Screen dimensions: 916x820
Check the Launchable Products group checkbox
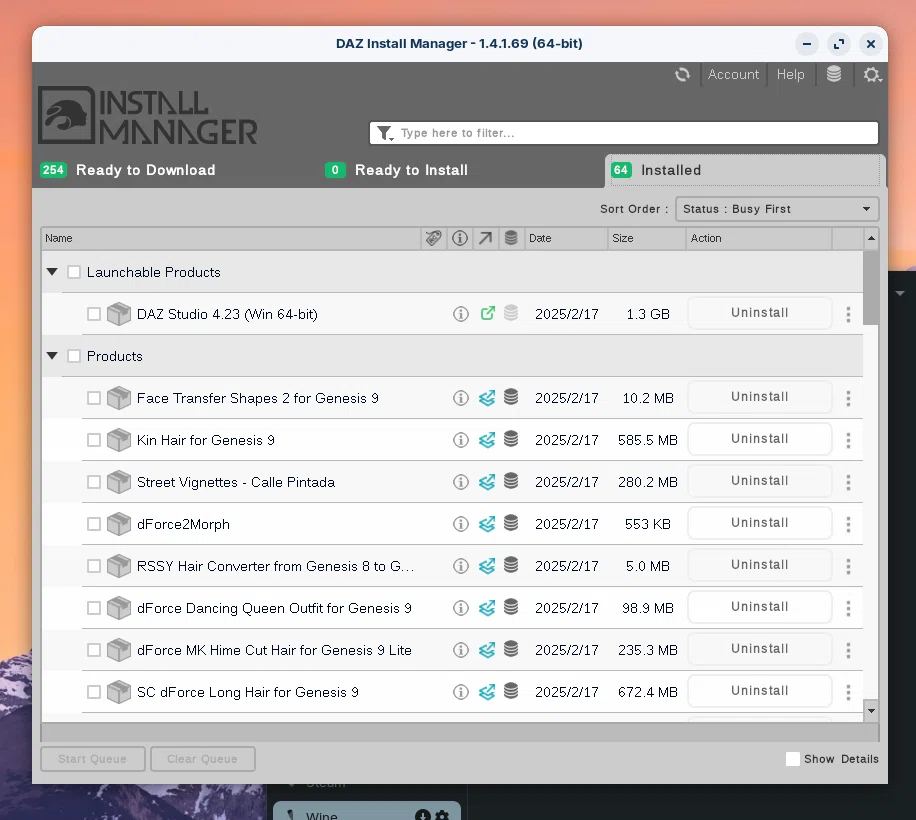tap(74, 272)
